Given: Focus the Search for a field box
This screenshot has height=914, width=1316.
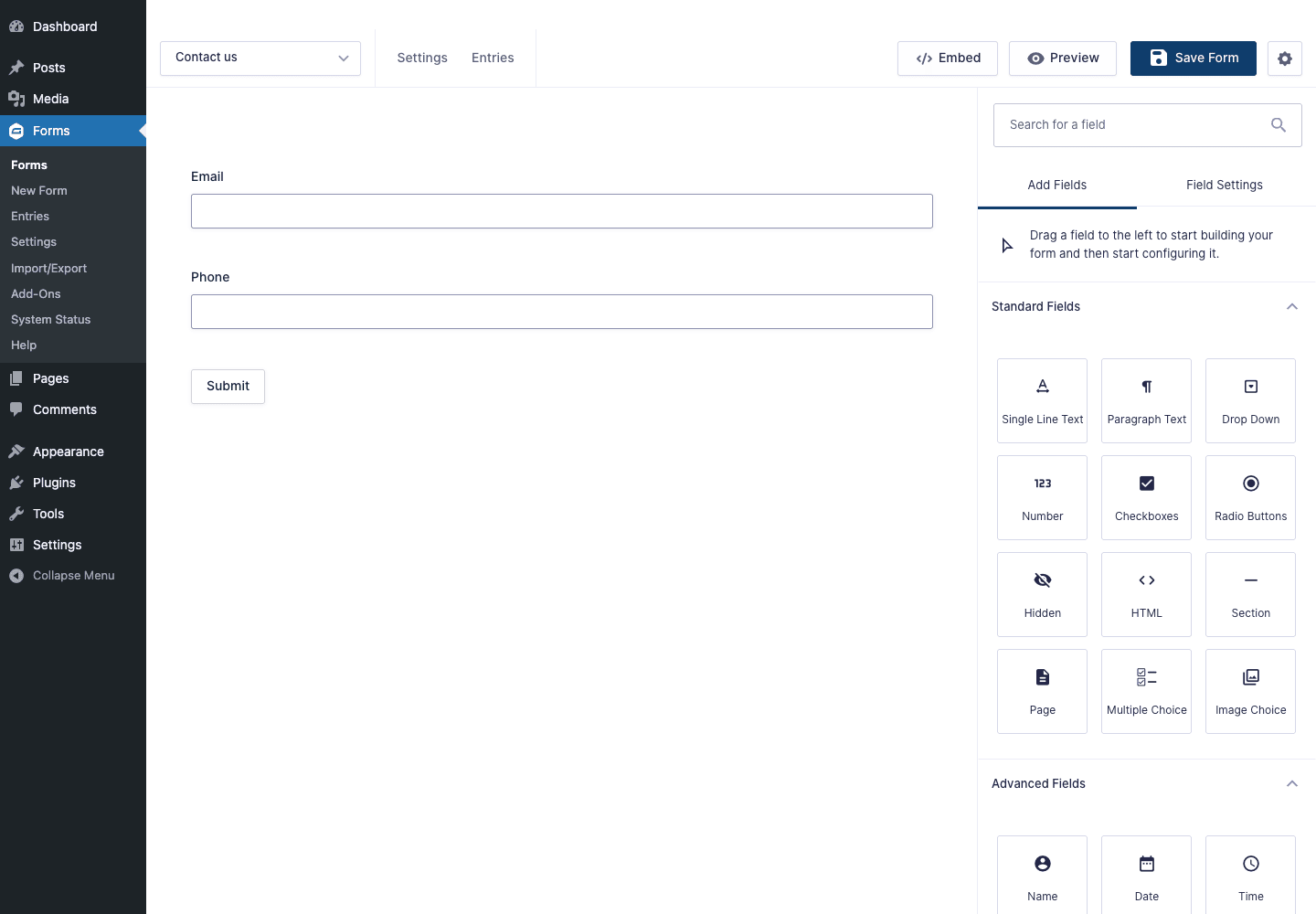Looking at the screenshot, I should point(1147,125).
